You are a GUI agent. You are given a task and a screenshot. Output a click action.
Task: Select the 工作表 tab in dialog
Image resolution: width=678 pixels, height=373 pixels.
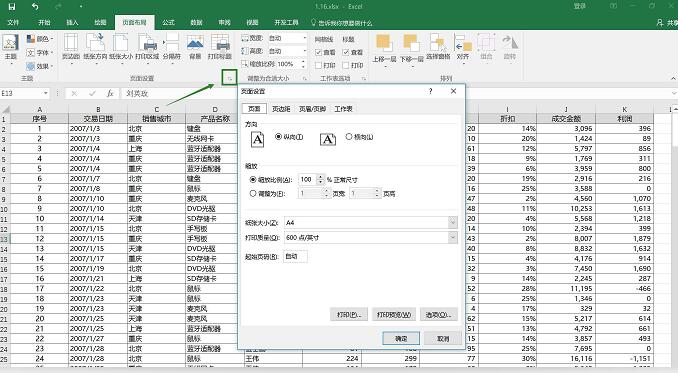tap(343, 109)
